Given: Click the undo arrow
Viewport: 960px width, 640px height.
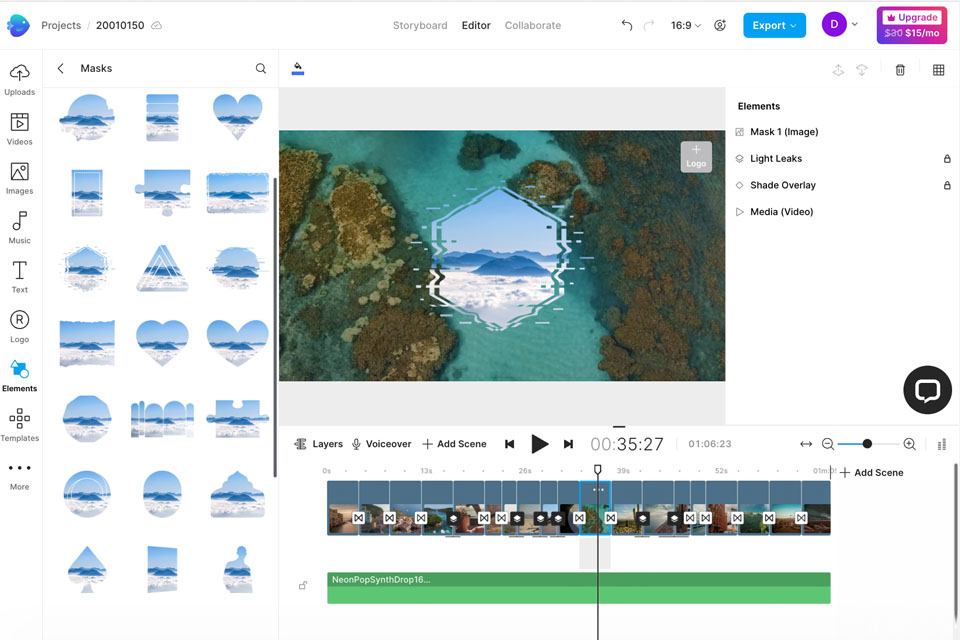Looking at the screenshot, I should tap(627, 25).
